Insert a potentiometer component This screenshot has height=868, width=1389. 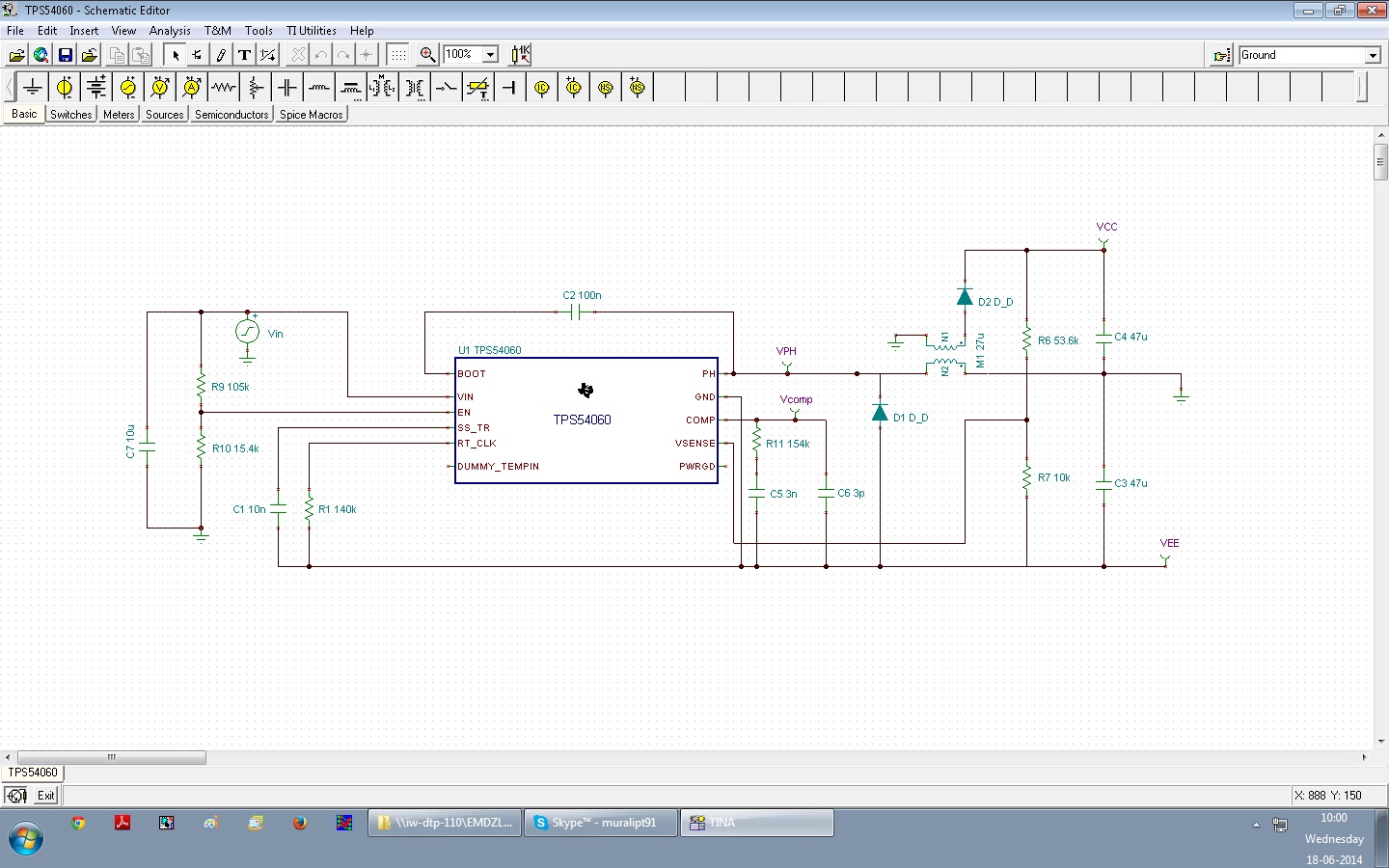coord(256,88)
